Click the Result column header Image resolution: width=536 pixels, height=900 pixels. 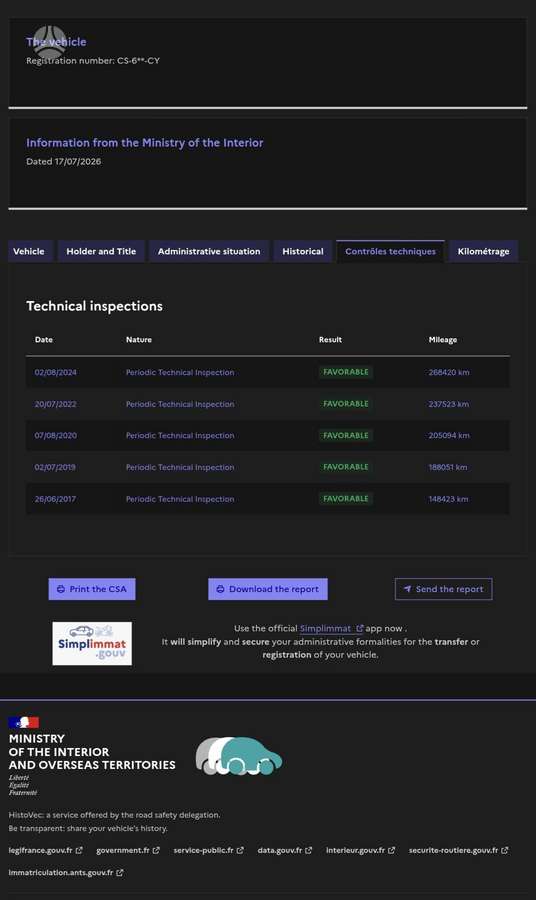(x=331, y=340)
